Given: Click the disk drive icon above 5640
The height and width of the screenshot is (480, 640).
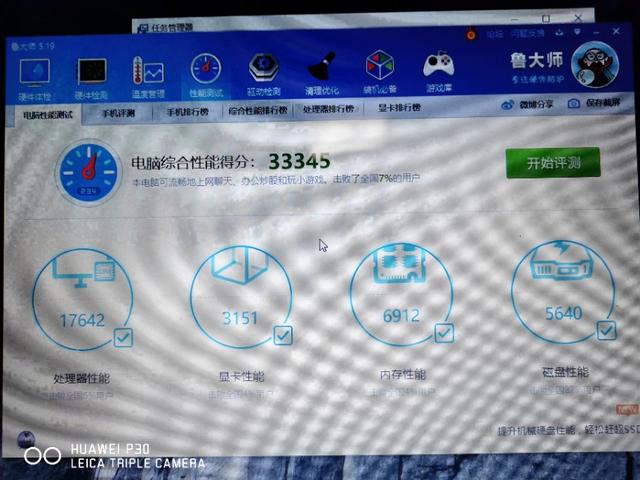Looking at the screenshot, I should click(x=561, y=260).
